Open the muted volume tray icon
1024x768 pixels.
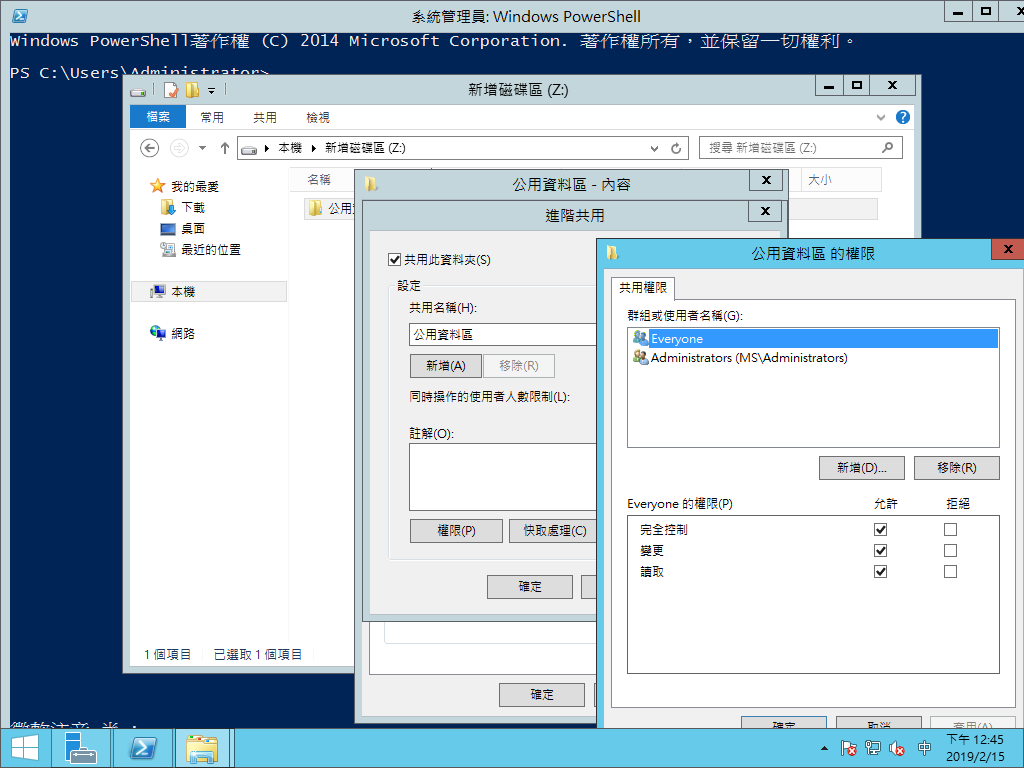tap(897, 748)
